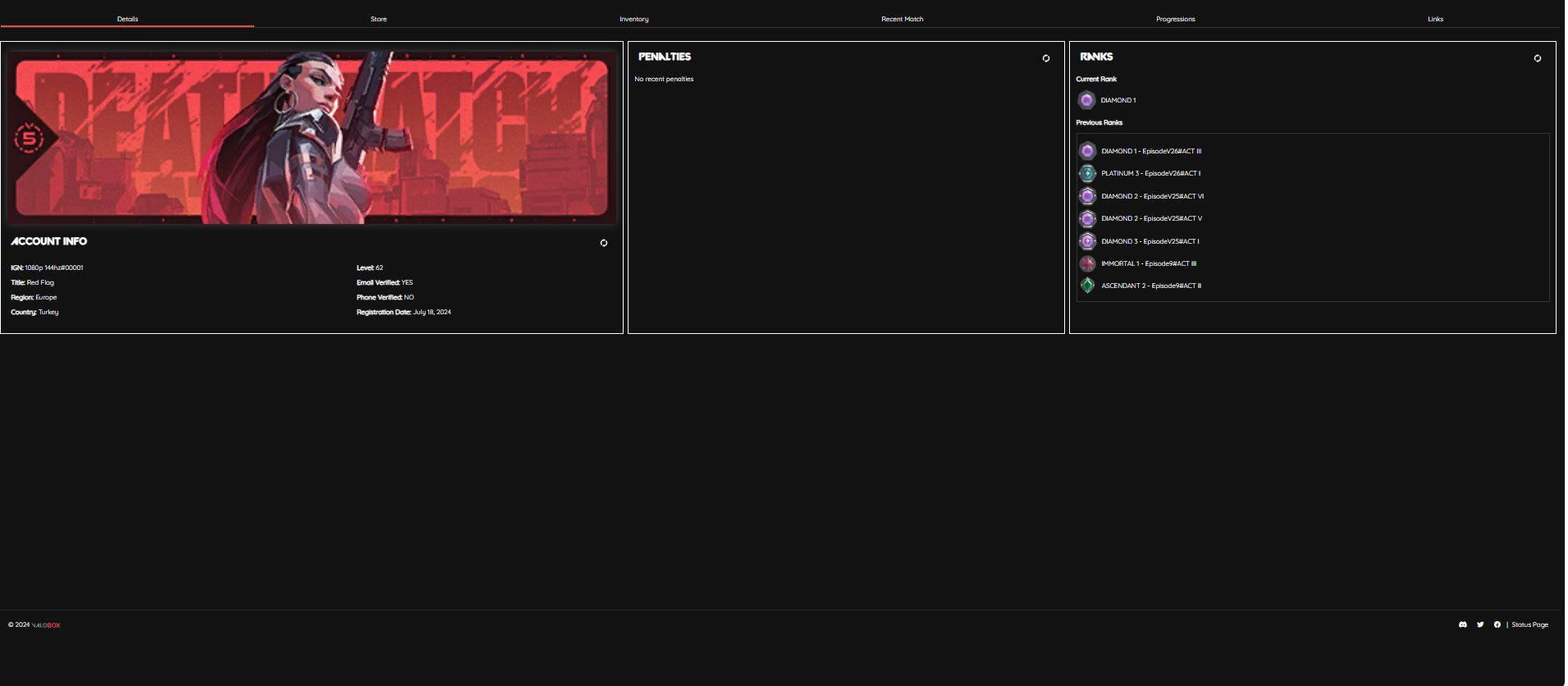Open the Status Page link
The image size is (1568, 686).
coord(1530,624)
